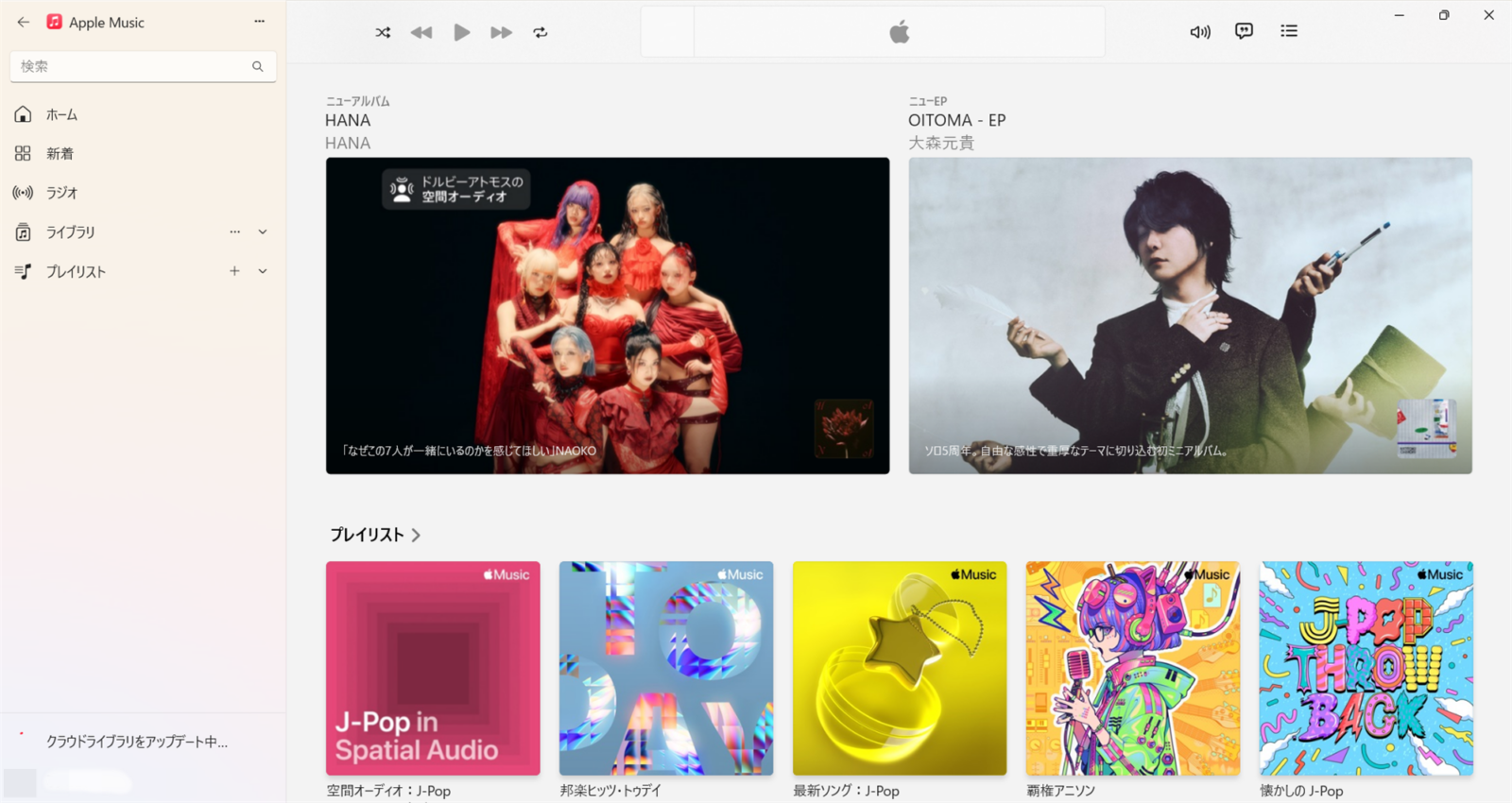
Task: Start playback with the play button
Action: (461, 32)
